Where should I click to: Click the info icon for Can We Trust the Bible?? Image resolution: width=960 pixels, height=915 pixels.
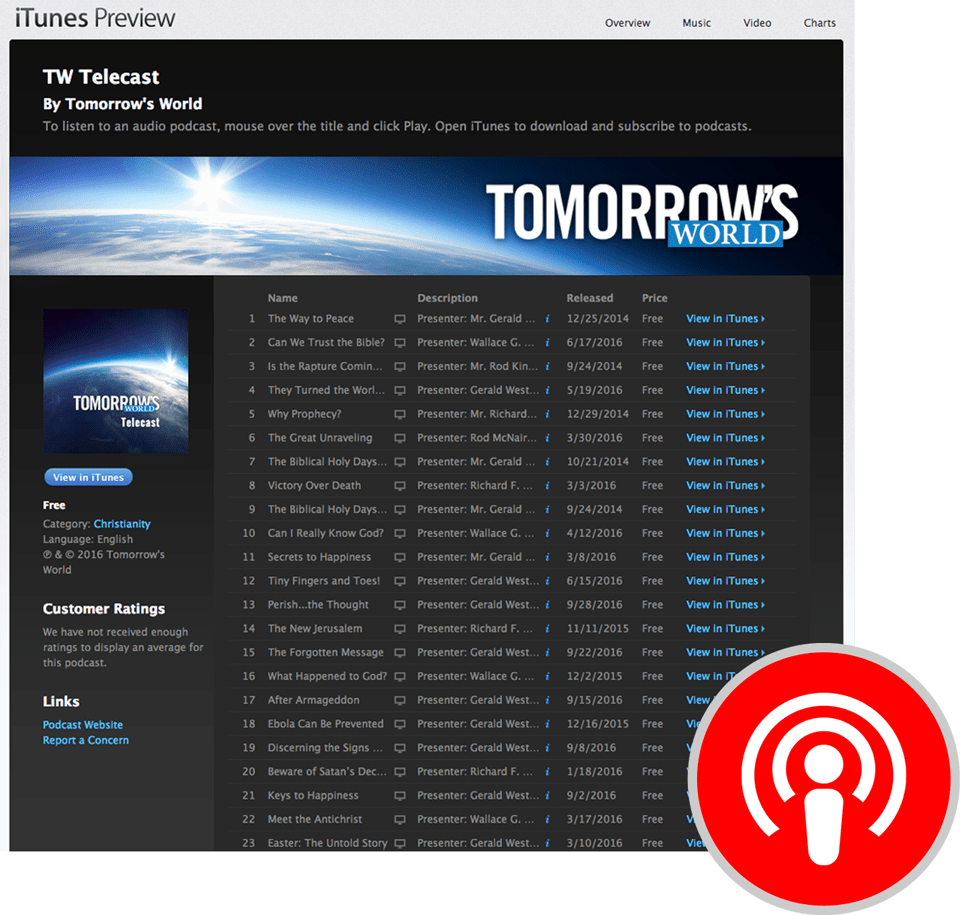point(547,342)
